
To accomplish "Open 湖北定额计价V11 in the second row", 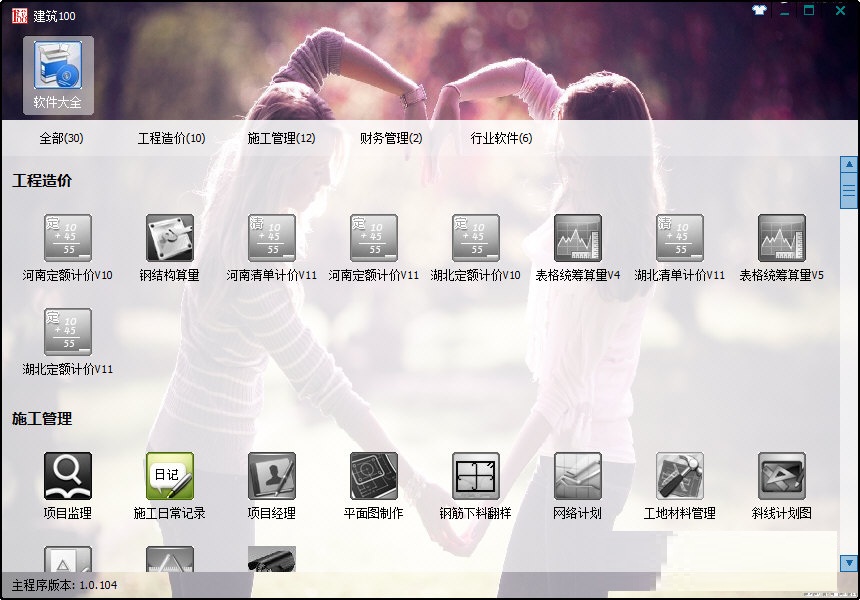I will pos(66,330).
